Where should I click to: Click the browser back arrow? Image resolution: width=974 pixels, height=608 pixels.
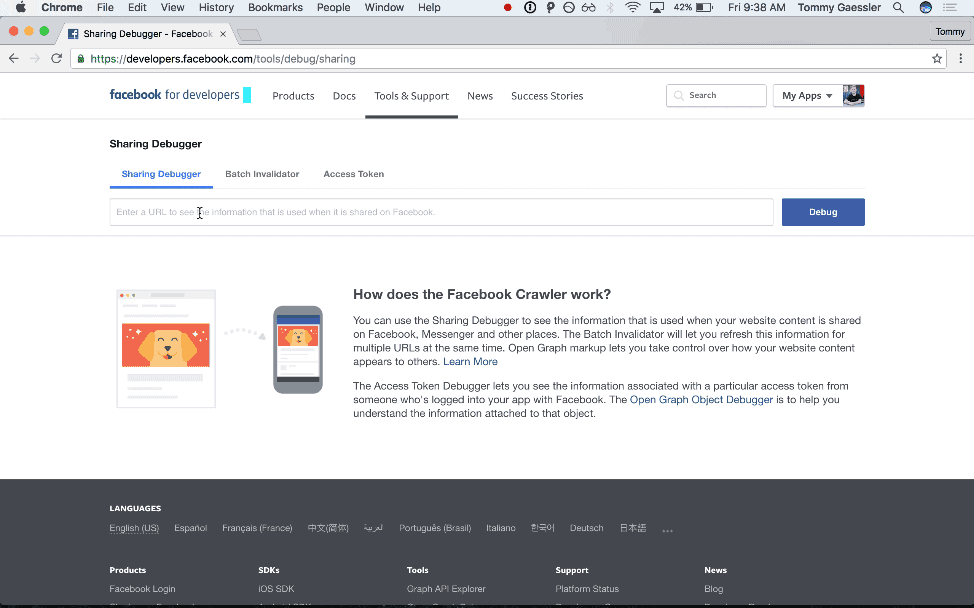point(14,58)
